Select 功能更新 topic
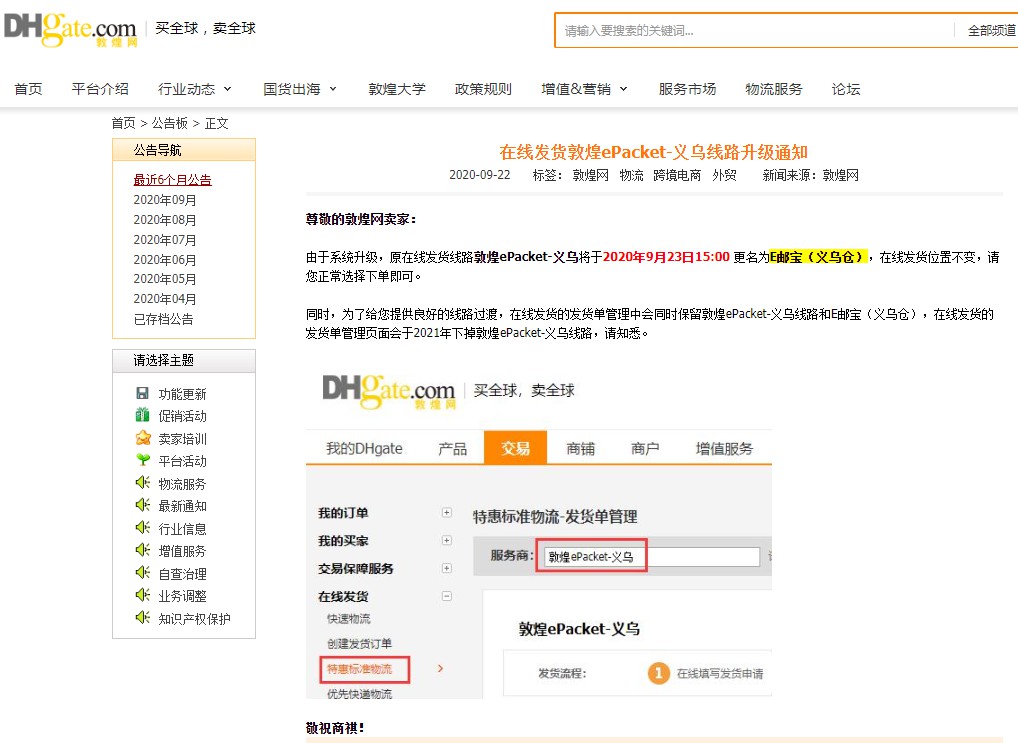This screenshot has height=743, width=1018. click(182, 394)
